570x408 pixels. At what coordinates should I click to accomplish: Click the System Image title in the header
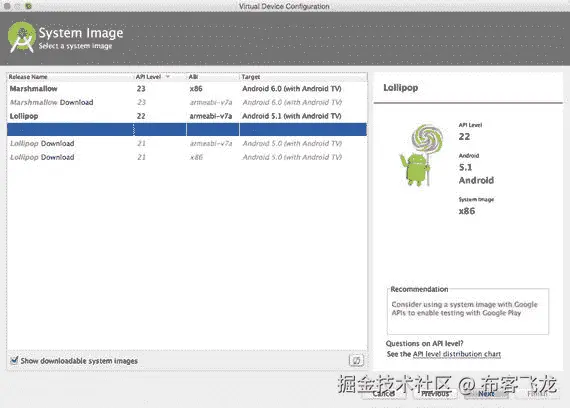click(81, 33)
